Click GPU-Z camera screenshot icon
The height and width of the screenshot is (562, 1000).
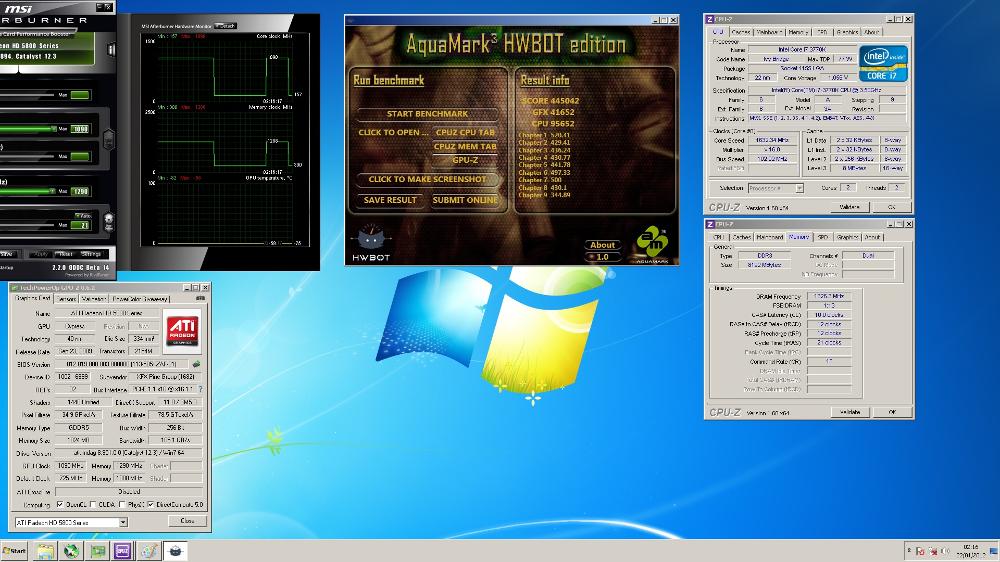200,298
